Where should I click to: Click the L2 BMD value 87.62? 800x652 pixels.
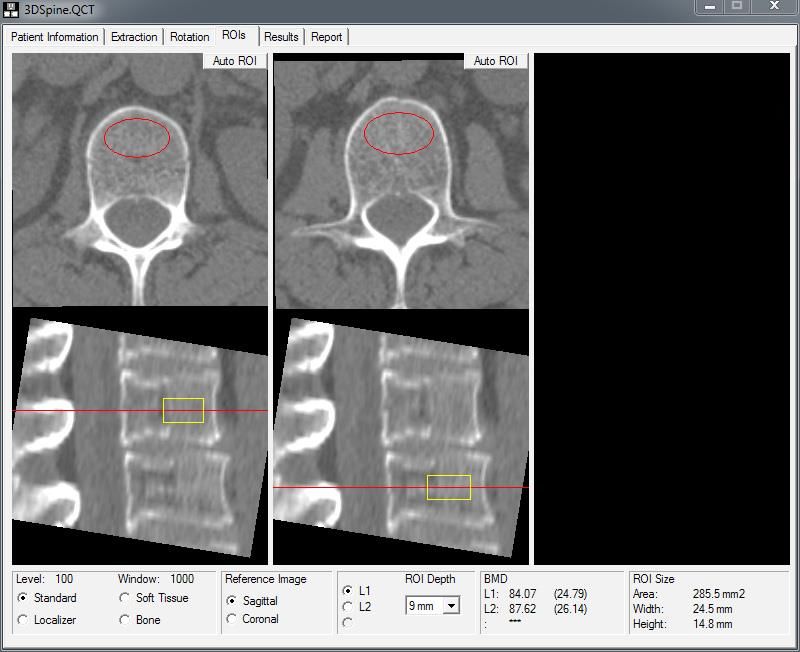click(x=522, y=609)
